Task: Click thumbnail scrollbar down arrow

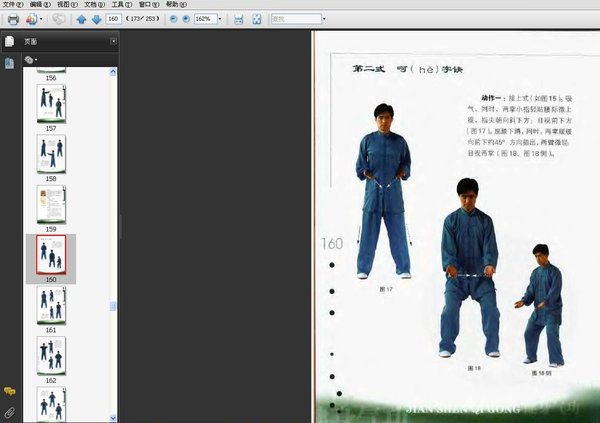Action: coord(113,418)
